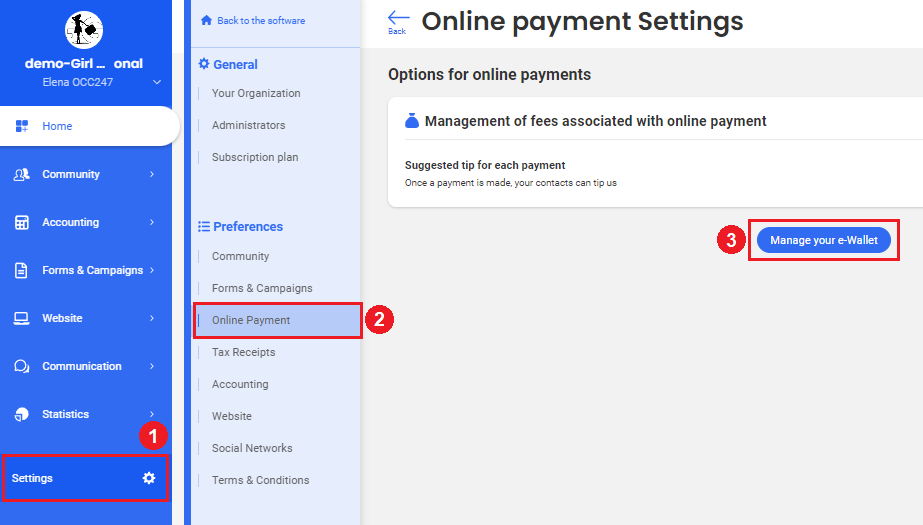Select Online Payment in Preferences
This screenshot has height=525, width=923.
251,320
